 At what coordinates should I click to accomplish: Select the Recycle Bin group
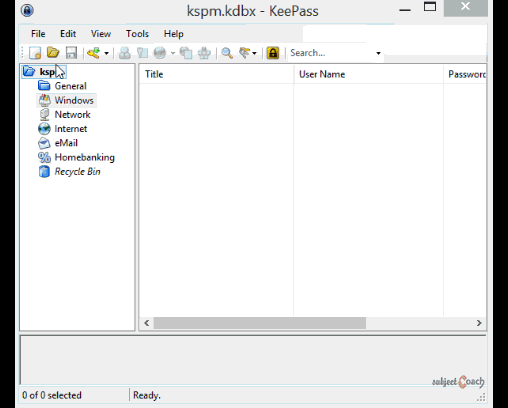tap(77, 172)
